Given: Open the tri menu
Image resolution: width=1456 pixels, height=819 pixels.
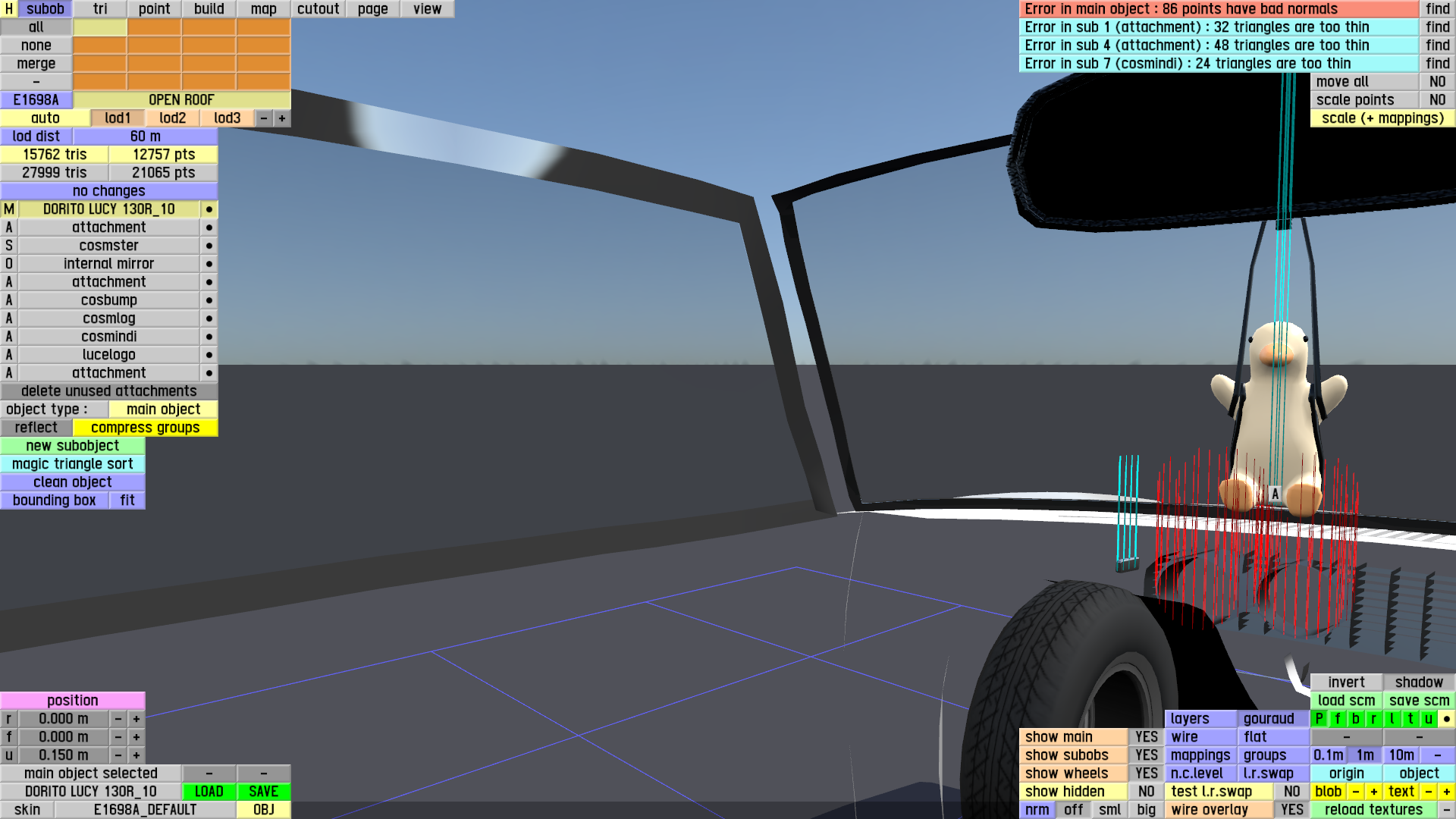Looking at the screenshot, I should (100, 9).
